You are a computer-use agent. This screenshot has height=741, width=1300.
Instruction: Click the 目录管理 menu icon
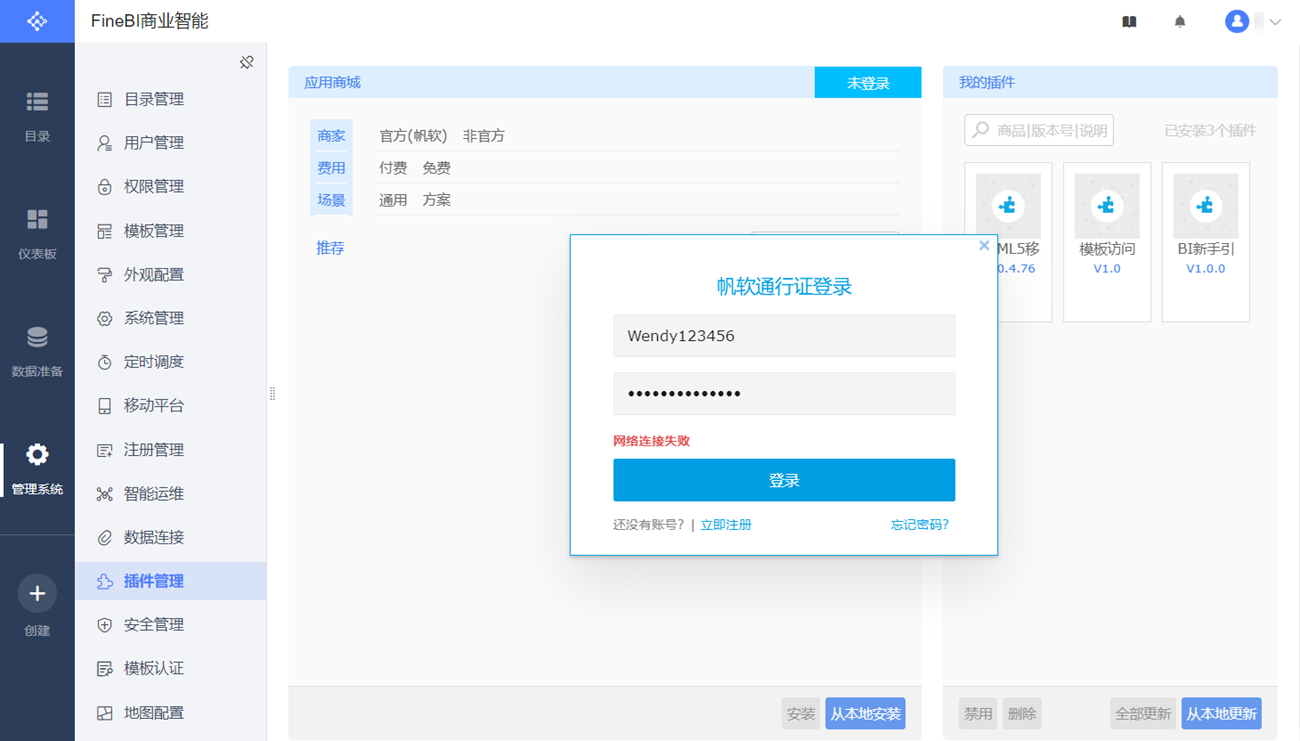(104, 99)
